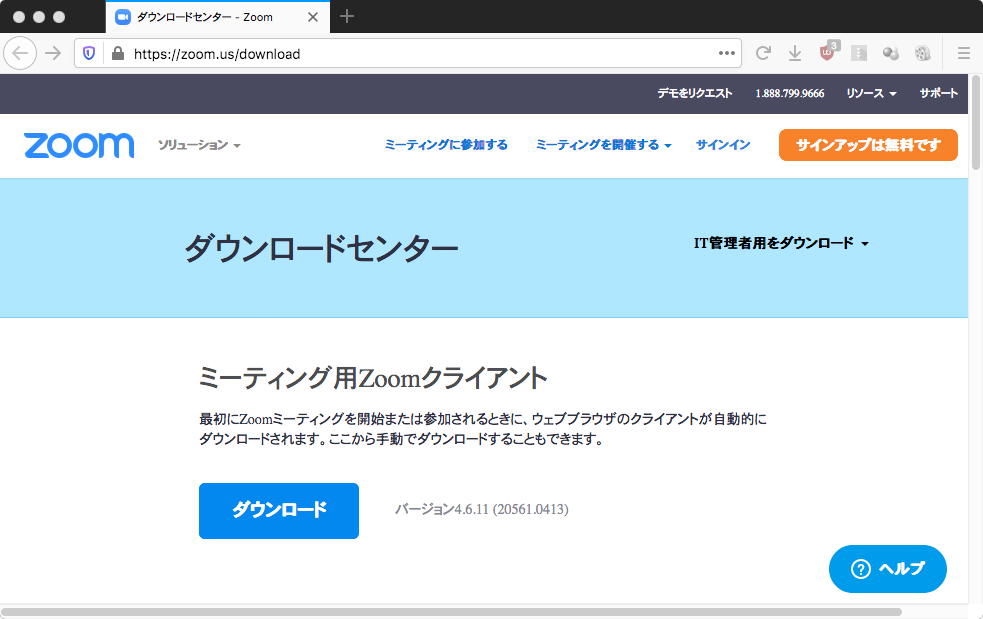Expand the ソリューション menu
Viewport: 983px width, 619px height.
(x=199, y=145)
